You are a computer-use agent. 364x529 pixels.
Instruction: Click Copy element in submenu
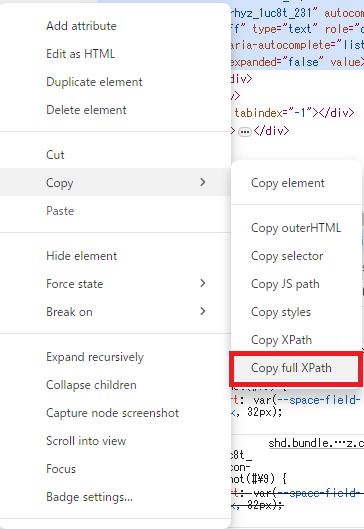point(288,183)
